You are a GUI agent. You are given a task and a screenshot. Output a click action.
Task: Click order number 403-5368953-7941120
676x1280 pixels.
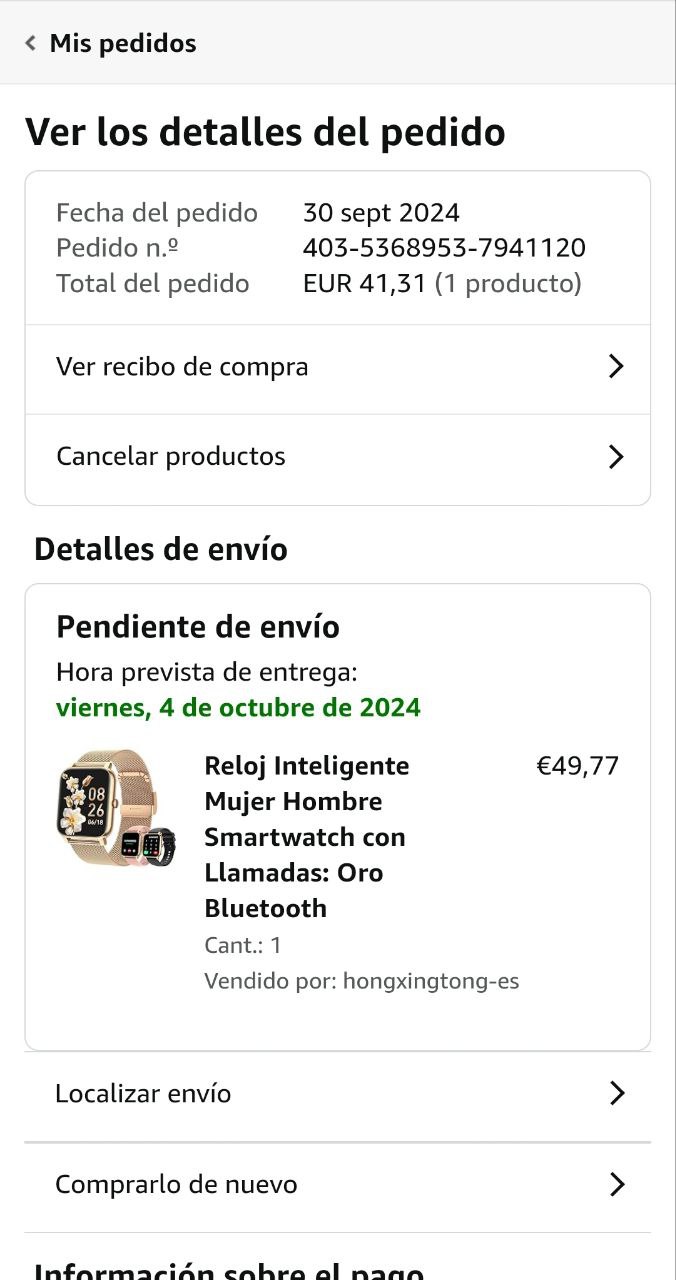click(444, 248)
